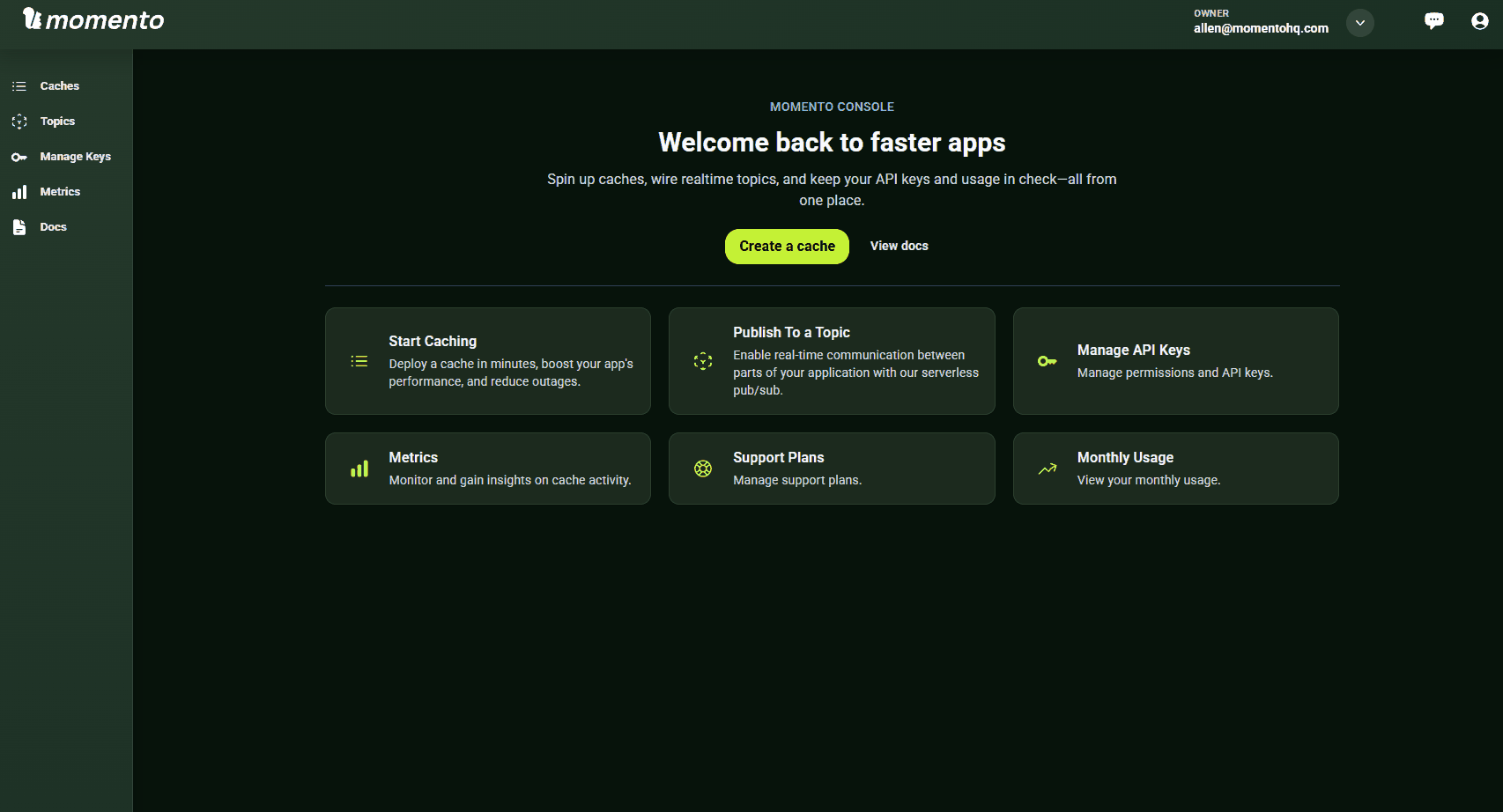
Task: Select the Metrics bar-chart icon in sidebar
Action: tap(19, 191)
